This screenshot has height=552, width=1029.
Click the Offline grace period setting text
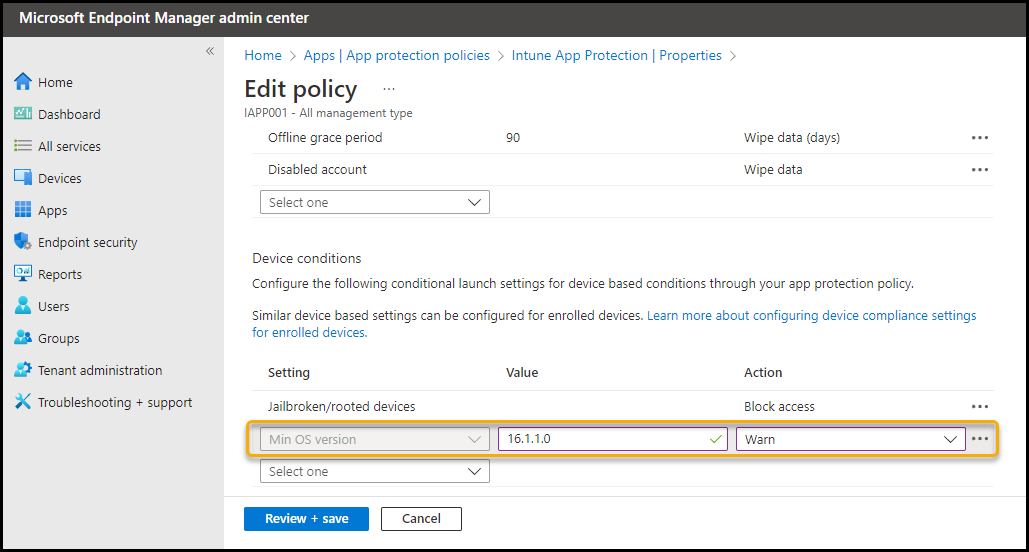point(325,138)
